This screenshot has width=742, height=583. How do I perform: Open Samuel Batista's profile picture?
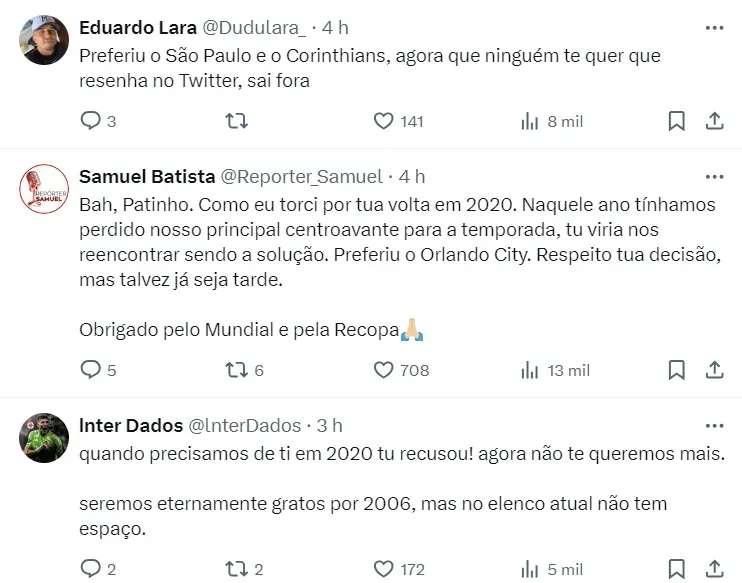coord(45,189)
